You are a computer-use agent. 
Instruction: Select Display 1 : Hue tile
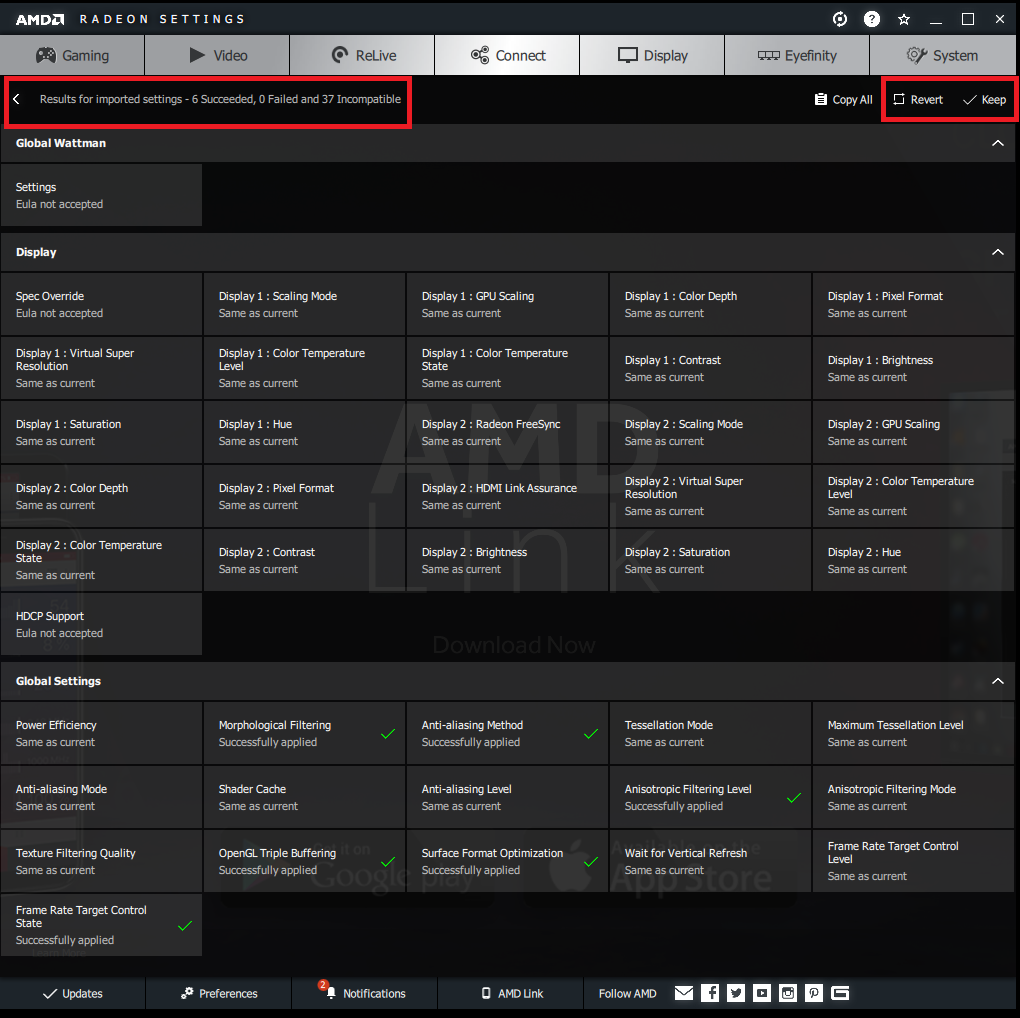tap(304, 433)
